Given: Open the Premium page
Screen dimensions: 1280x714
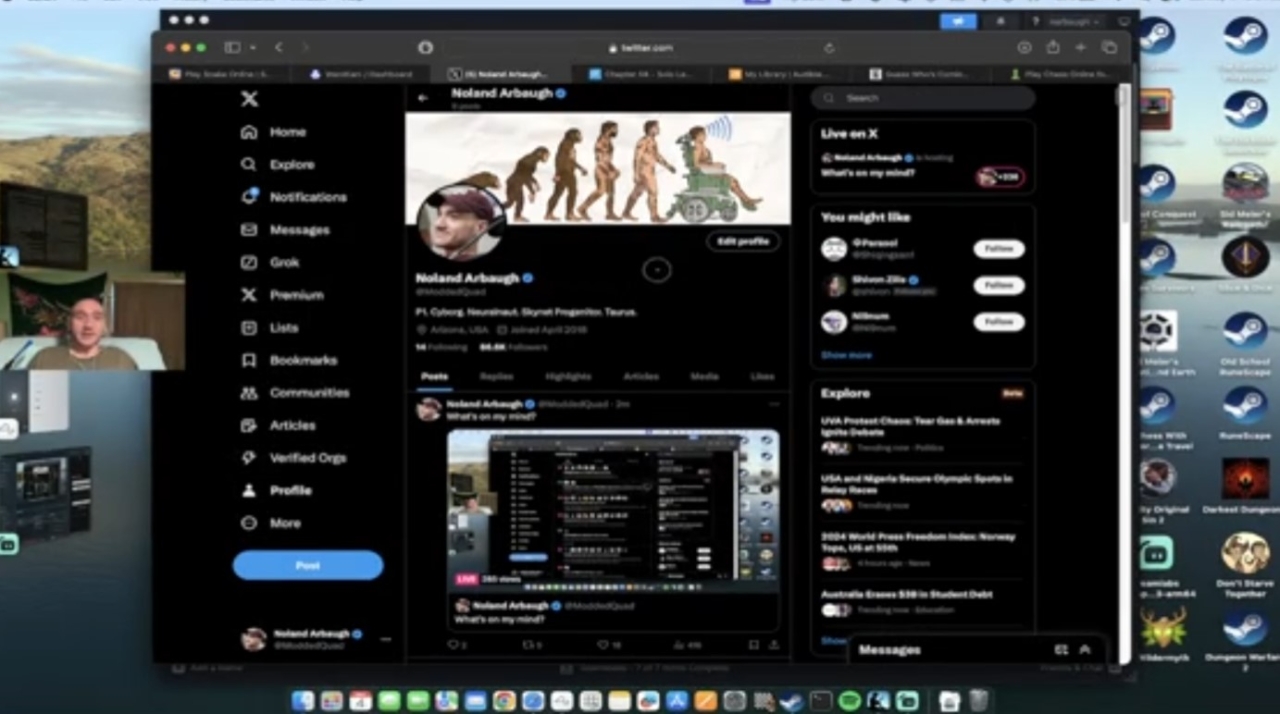Looking at the screenshot, I should point(282,295).
